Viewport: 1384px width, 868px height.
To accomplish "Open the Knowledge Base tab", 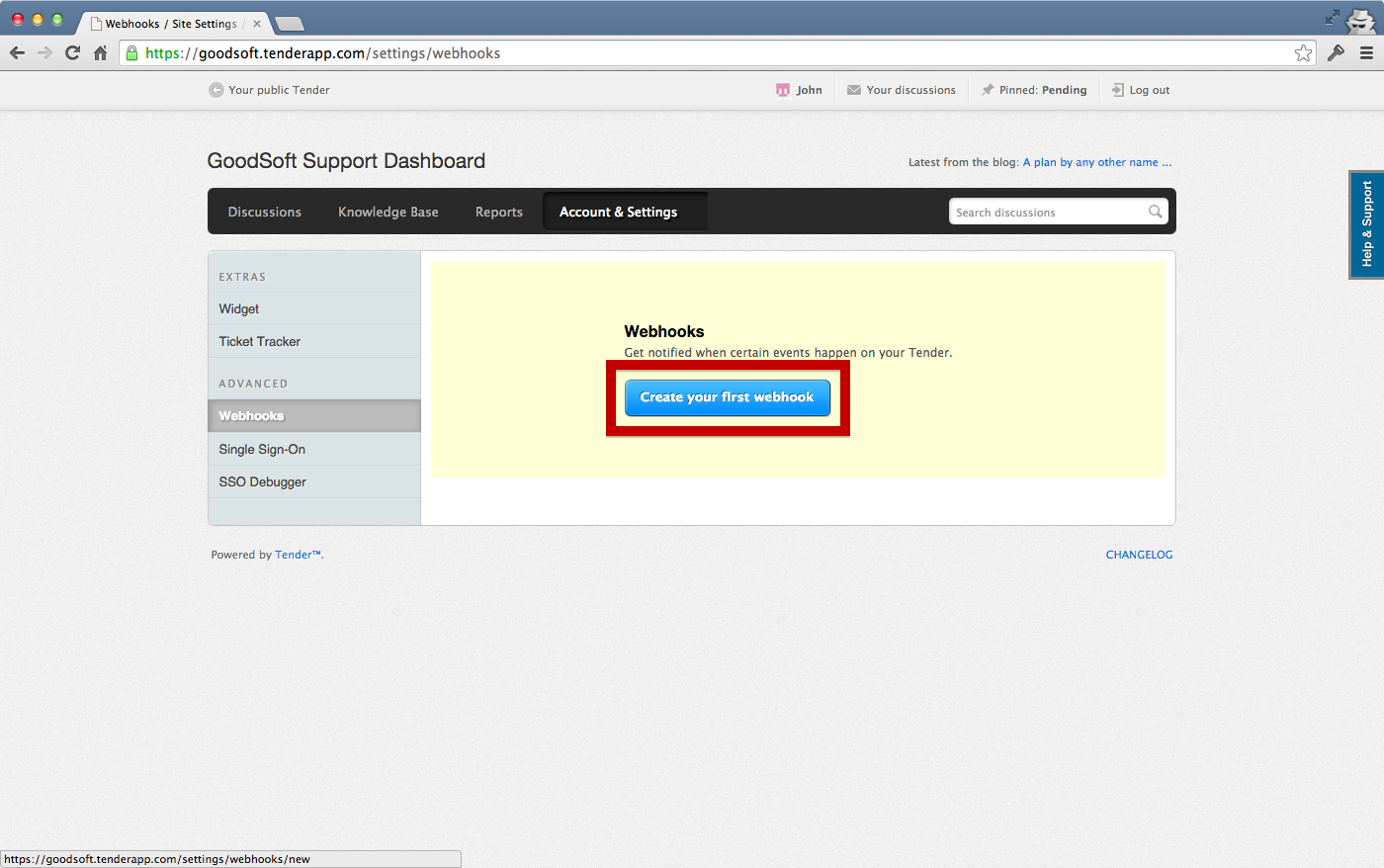I will coord(389,212).
